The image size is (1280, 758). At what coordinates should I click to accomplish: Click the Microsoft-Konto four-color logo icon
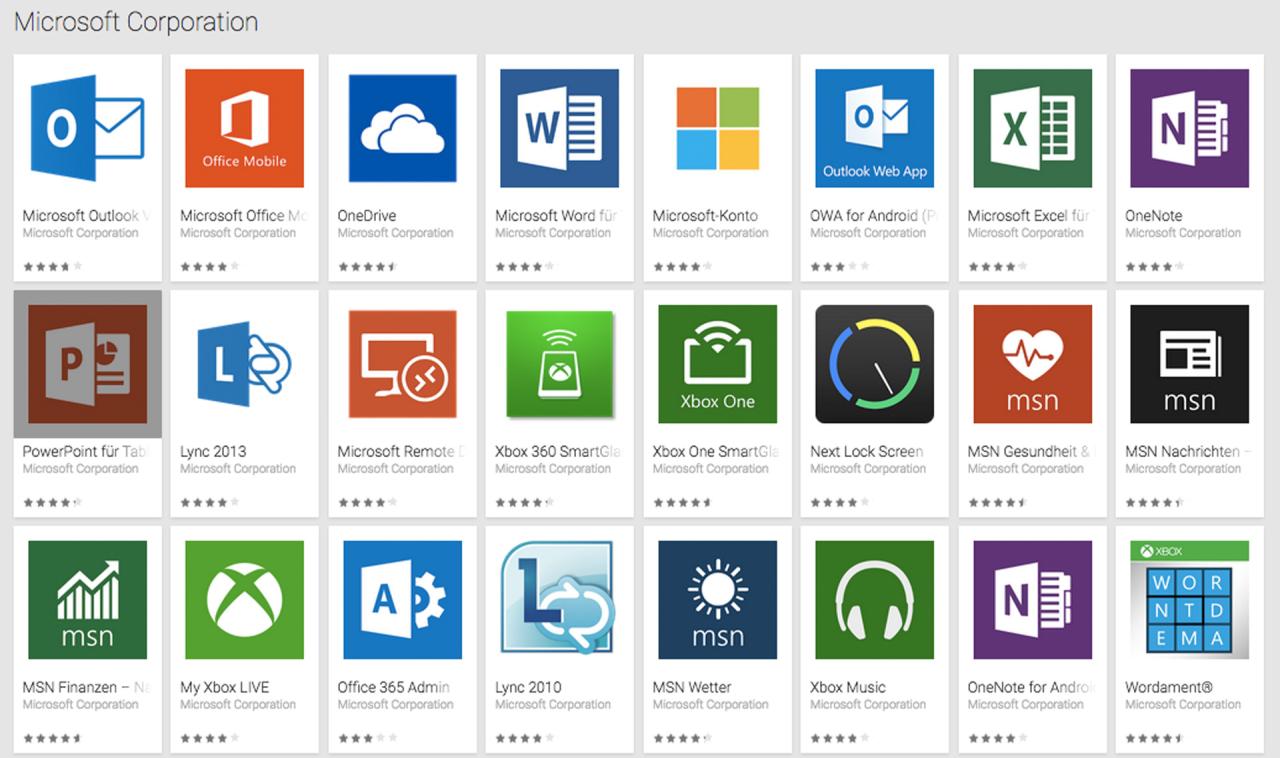[x=717, y=128]
